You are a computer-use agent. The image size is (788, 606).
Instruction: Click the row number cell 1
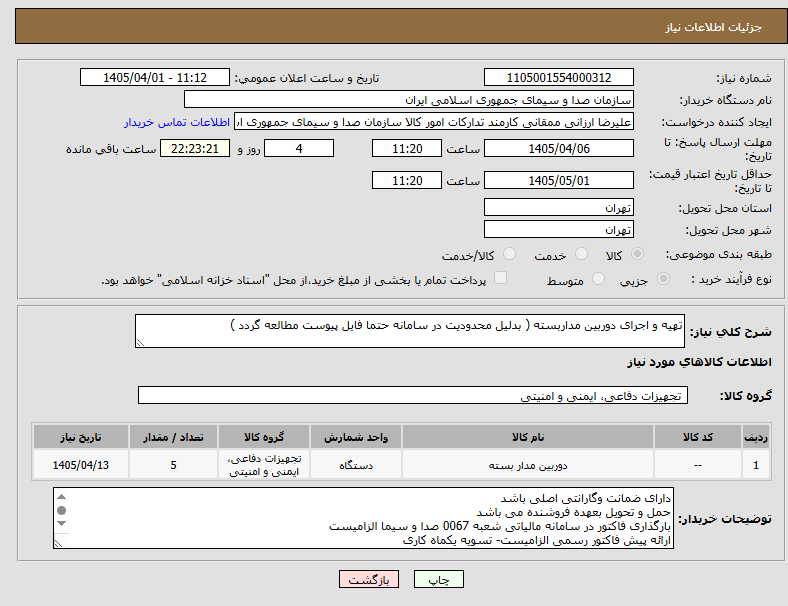coord(756,465)
